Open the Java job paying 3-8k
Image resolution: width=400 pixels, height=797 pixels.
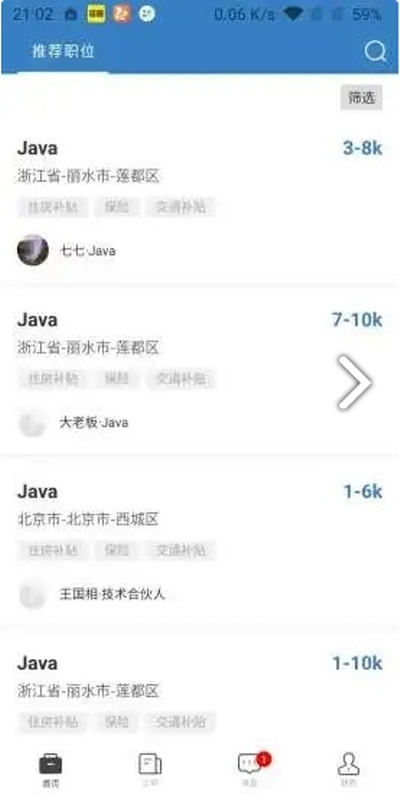(x=200, y=201)
